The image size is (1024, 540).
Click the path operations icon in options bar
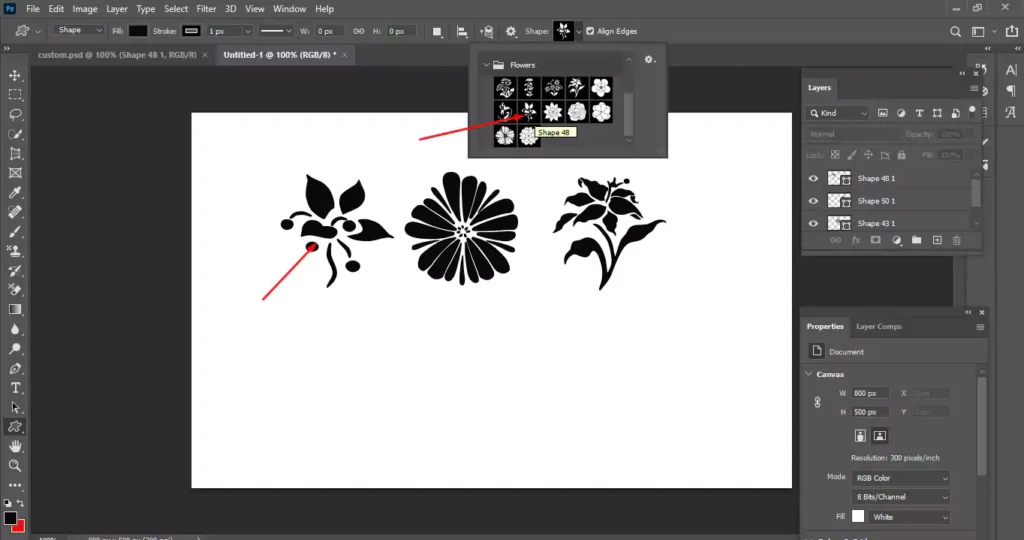click(x=437, y=31)
